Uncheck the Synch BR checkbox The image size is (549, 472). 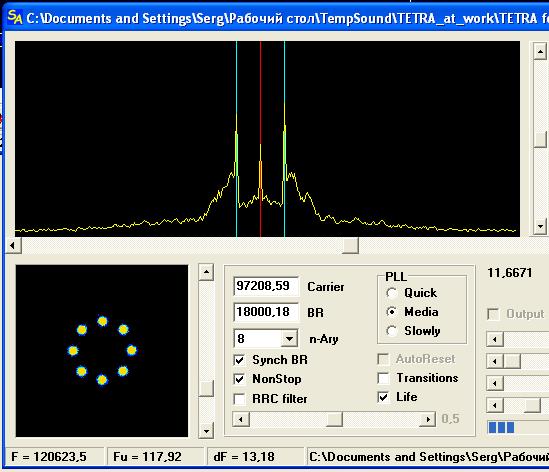coord(239,360)
